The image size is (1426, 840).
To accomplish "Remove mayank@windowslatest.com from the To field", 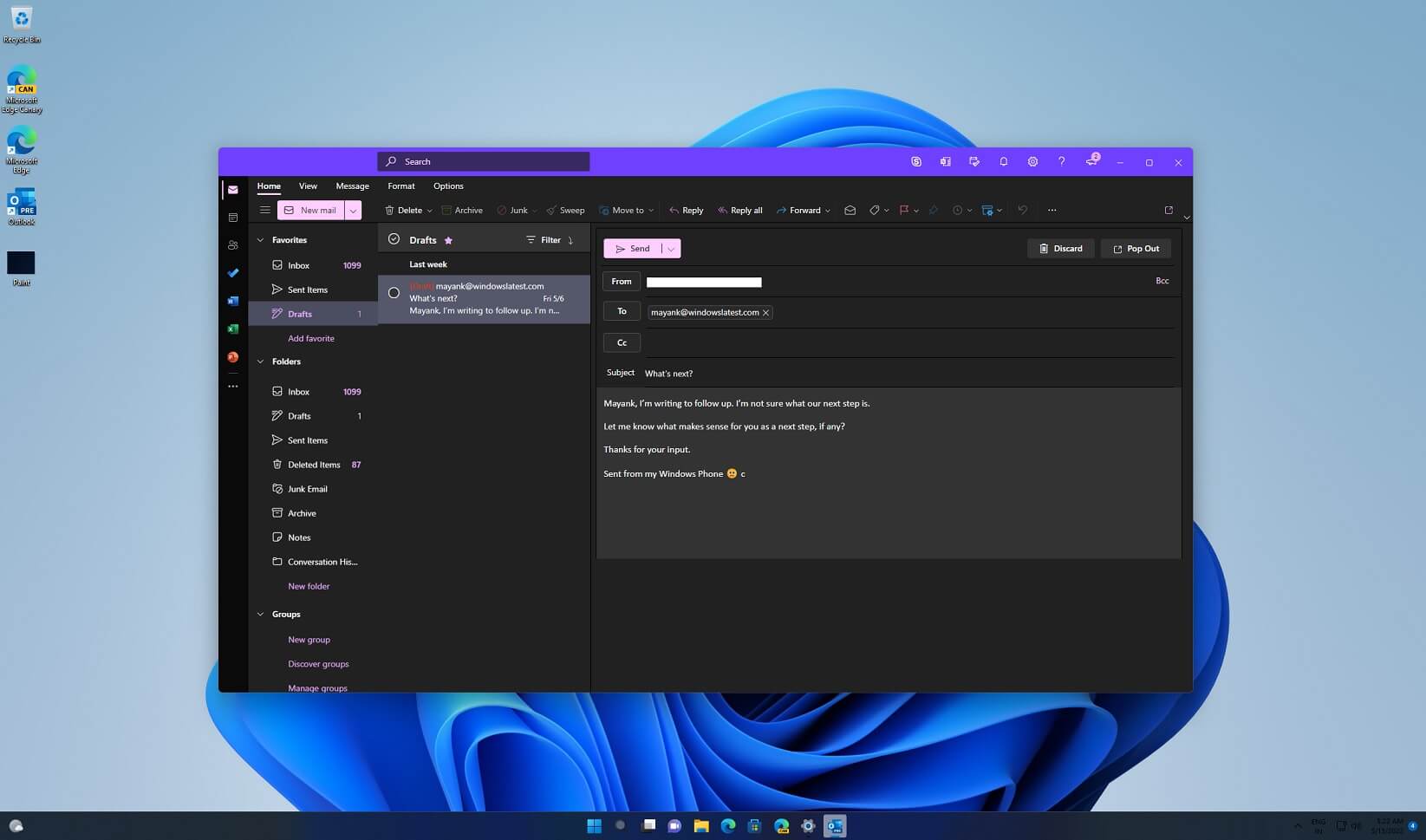I will tap(765, 312).
